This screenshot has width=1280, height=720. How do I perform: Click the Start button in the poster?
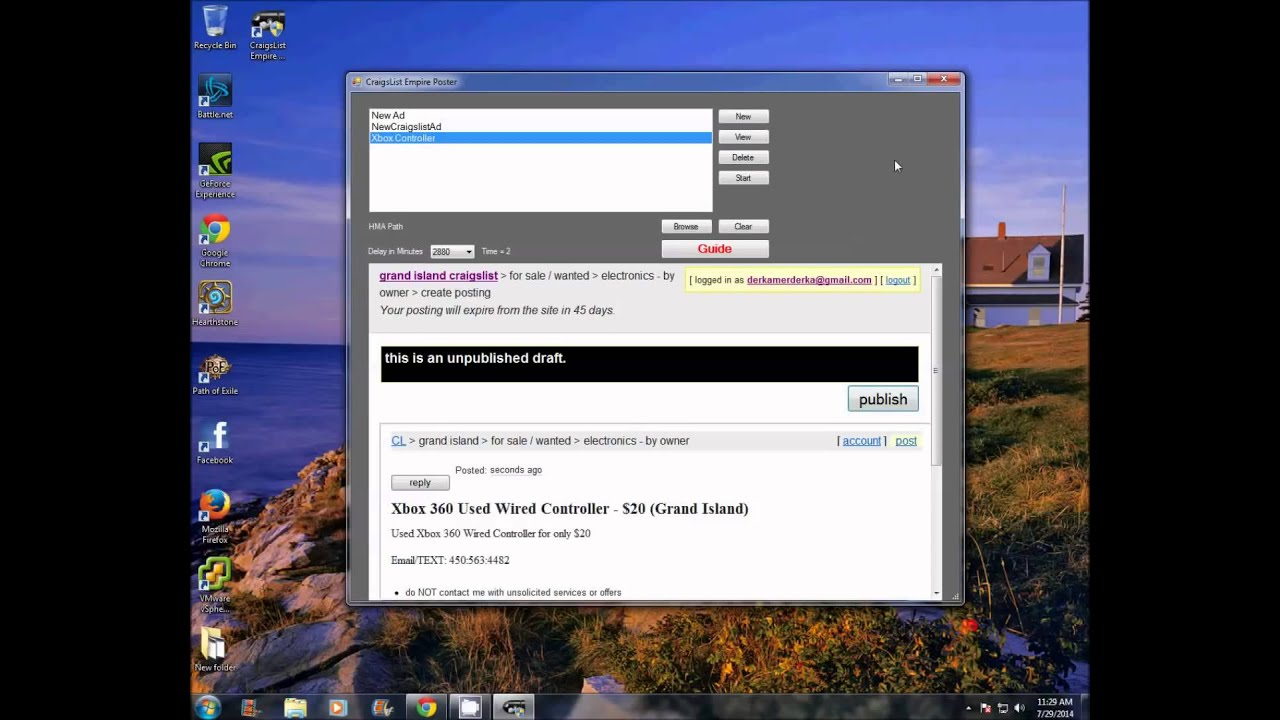click(743, 178)
